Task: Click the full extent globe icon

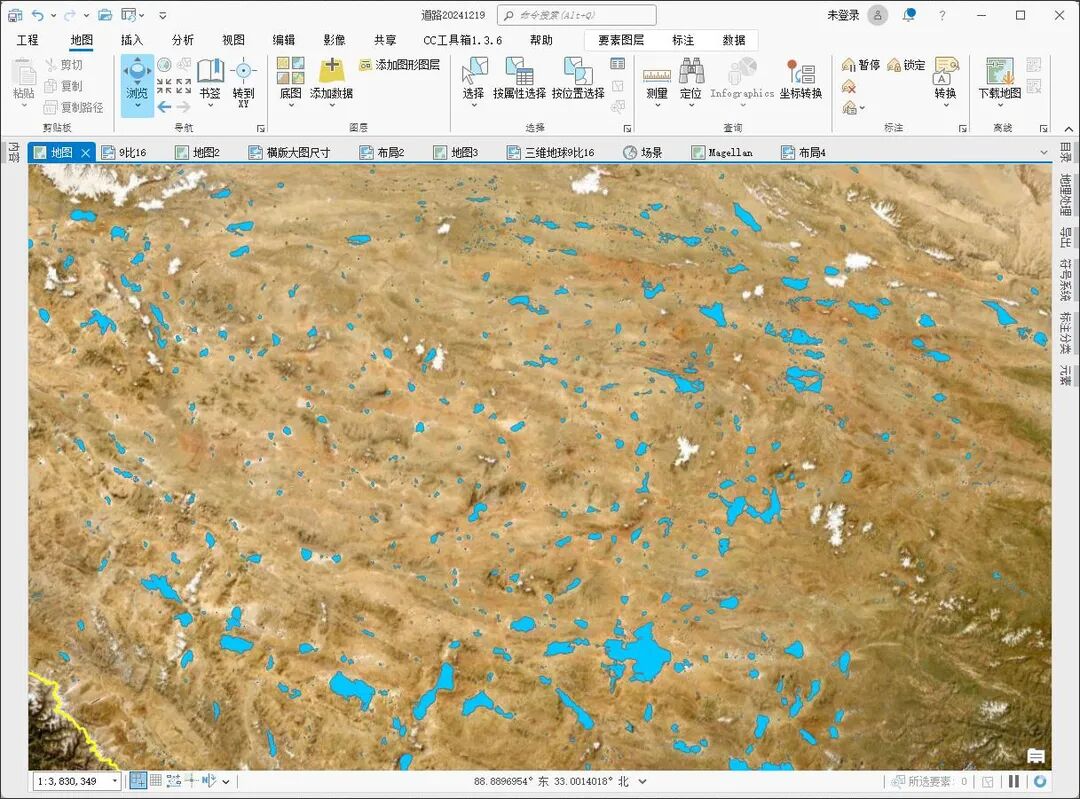Action: pos(164,65)
